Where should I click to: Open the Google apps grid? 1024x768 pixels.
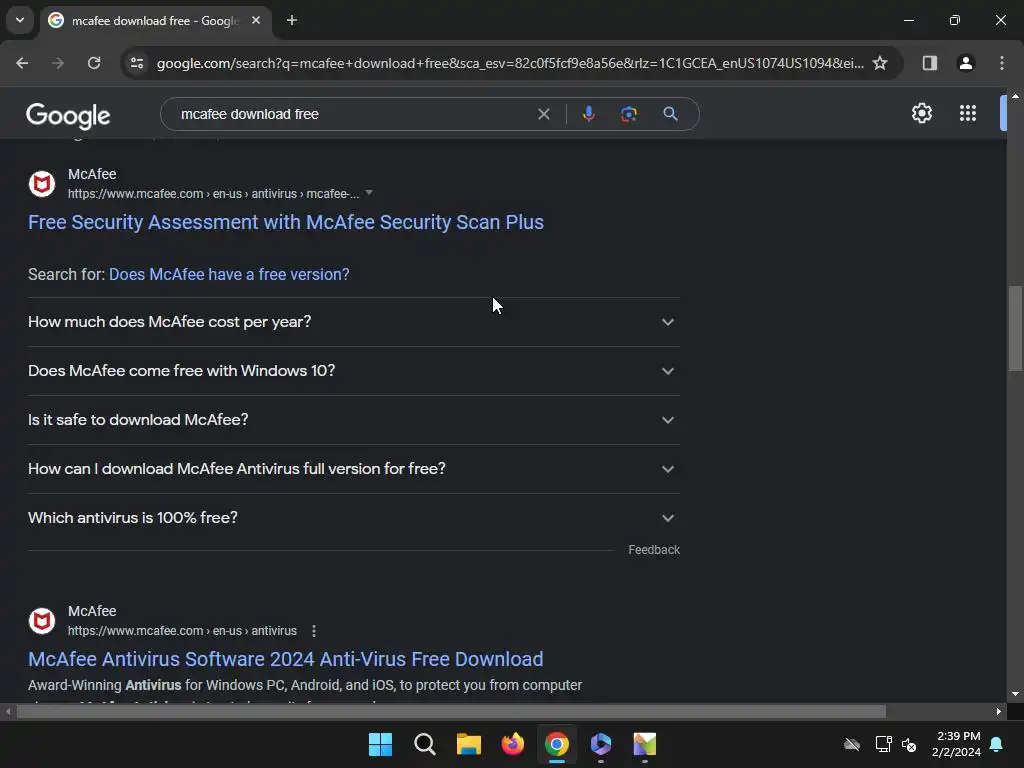[x=967, y=114]
